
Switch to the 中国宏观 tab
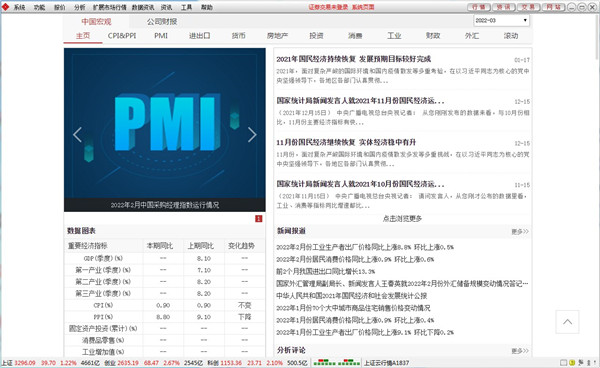(96, 21)
